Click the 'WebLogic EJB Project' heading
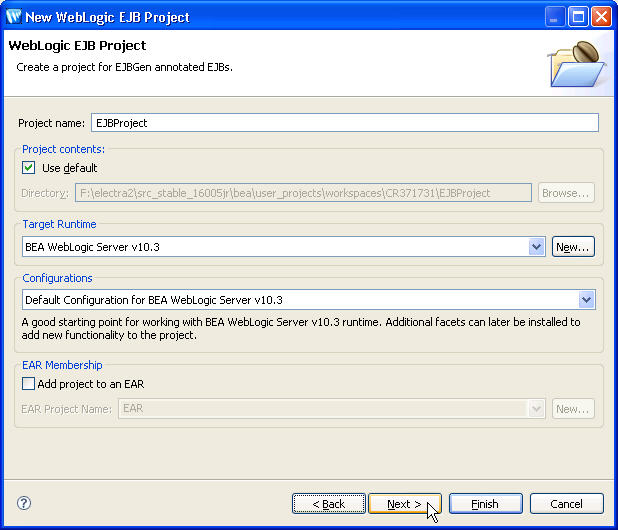The height and width of the screenshot is (530, 618). (77, 46)
